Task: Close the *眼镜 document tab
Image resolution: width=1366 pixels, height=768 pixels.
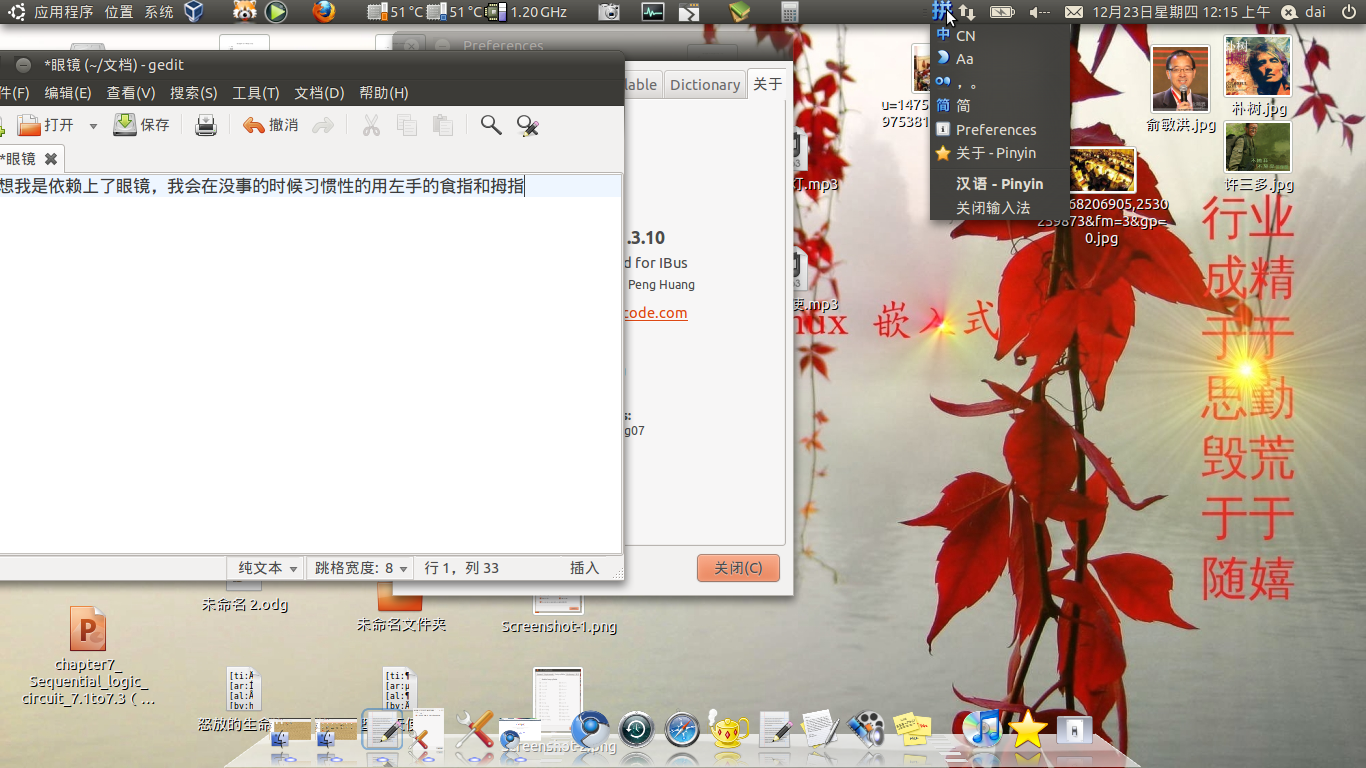Action: point(51,159)
